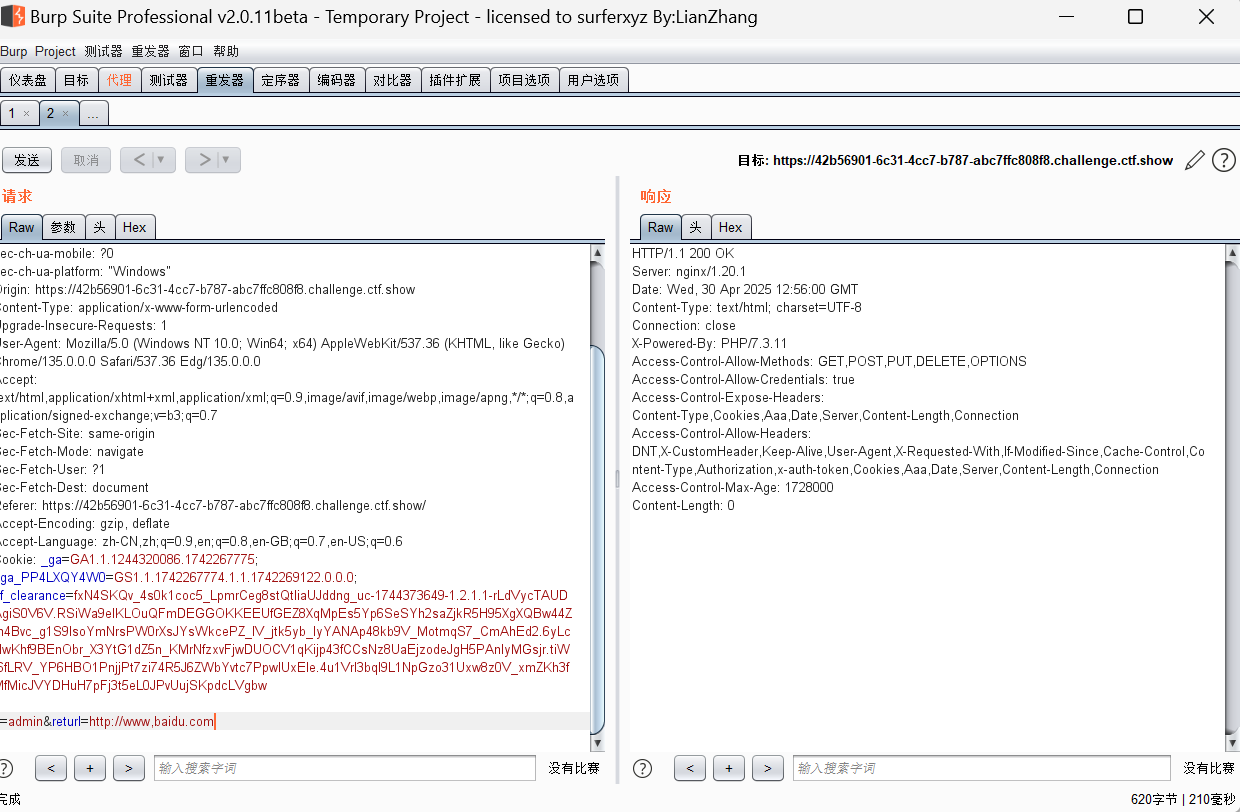1240x812 pixels.
Task: Click the Content-Length: 0 response line
Action: tap(683, 505)
